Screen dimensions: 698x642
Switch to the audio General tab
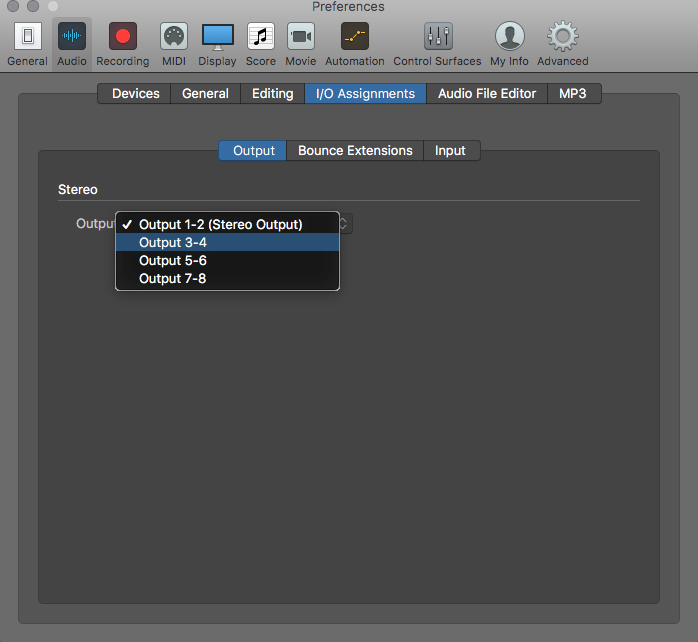pyautogui.click(x=205, y=93)
